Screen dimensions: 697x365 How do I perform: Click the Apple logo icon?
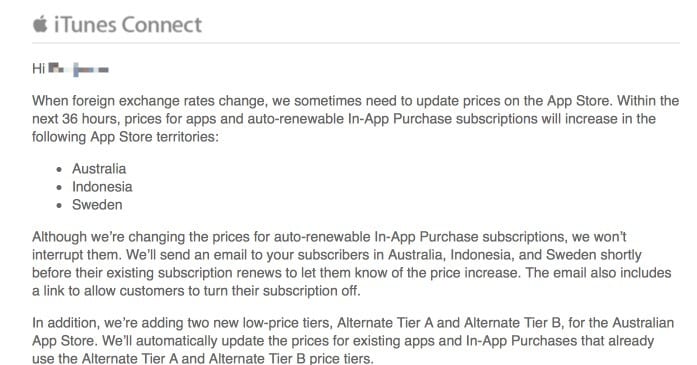point(40,24)
